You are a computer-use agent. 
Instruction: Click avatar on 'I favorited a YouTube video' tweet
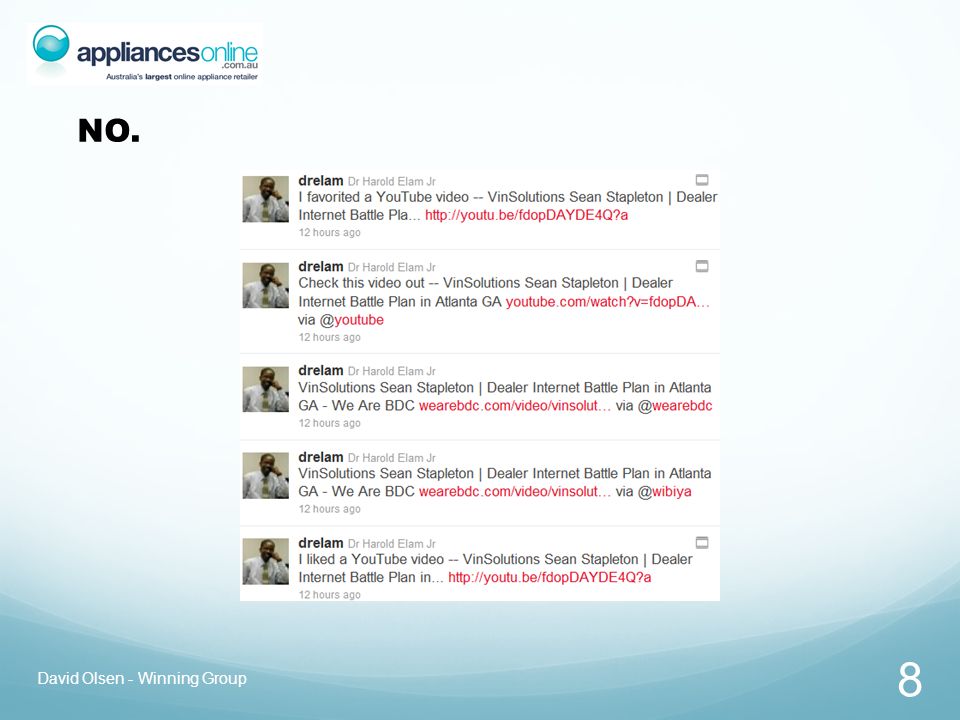click(266, 199)
